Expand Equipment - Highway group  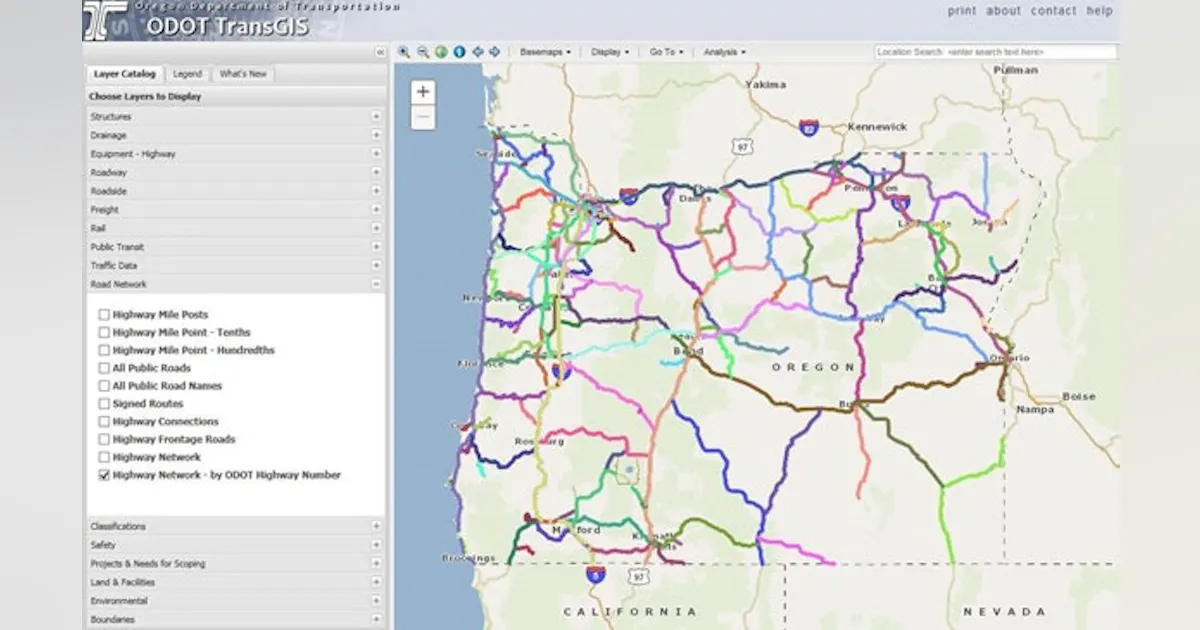(x=376, y=154)
